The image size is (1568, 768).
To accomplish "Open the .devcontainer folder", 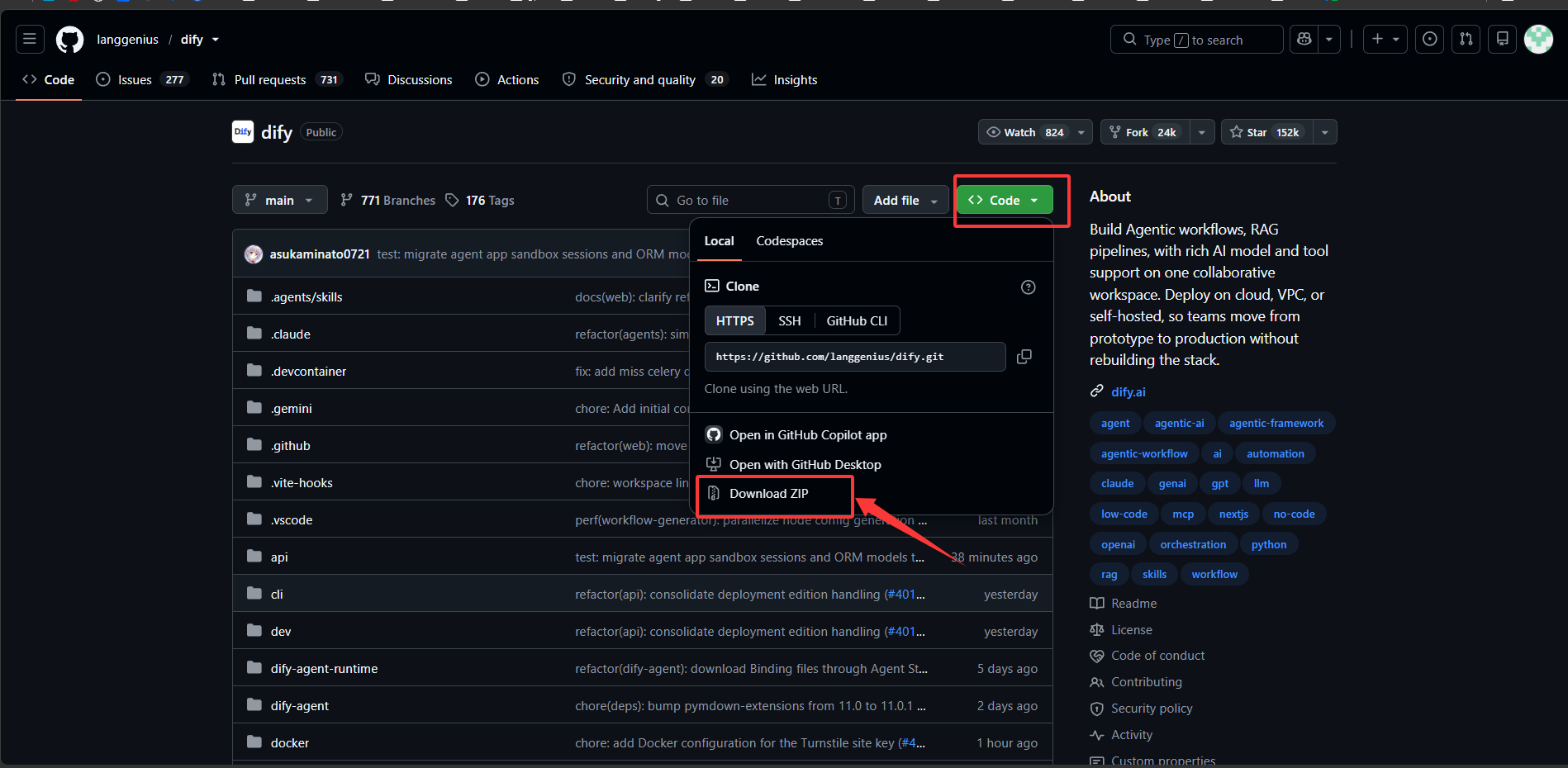I will 308,372.
